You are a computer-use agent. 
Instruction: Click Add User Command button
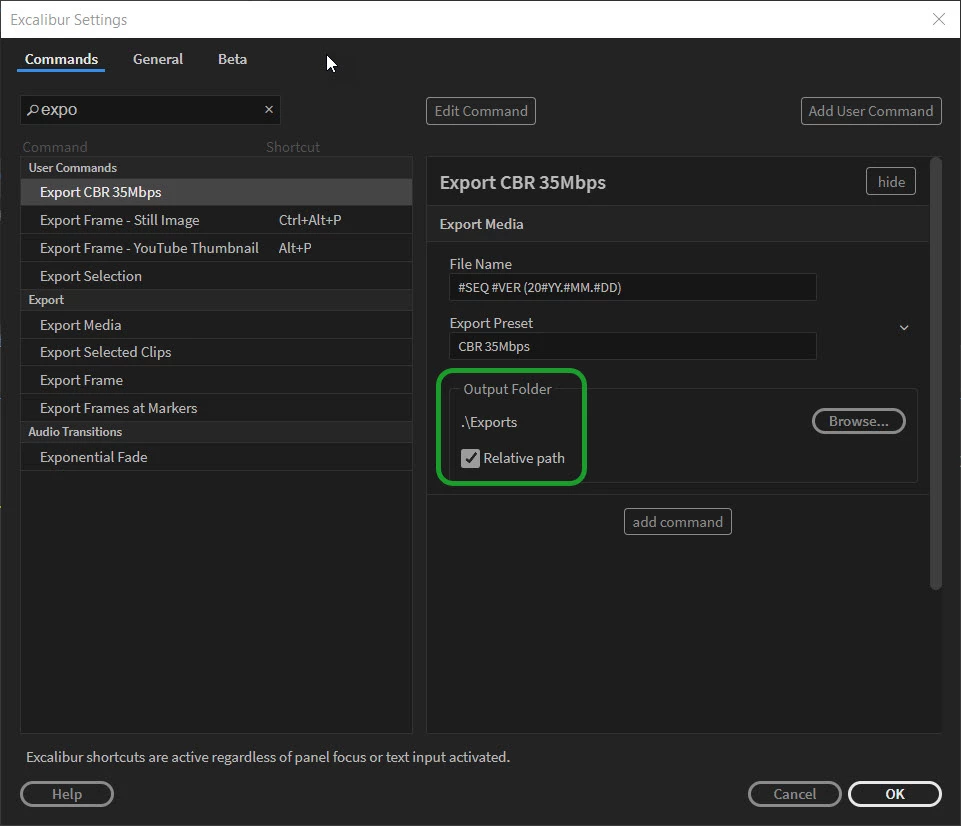coord(871,111)
